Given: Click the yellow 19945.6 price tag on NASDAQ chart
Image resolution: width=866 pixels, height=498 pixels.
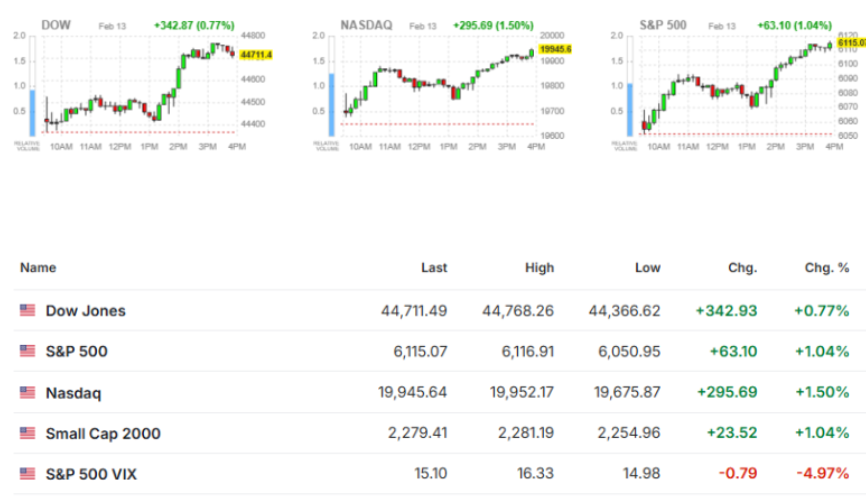Looking at the screenshot, I should (x=555, y=49).
